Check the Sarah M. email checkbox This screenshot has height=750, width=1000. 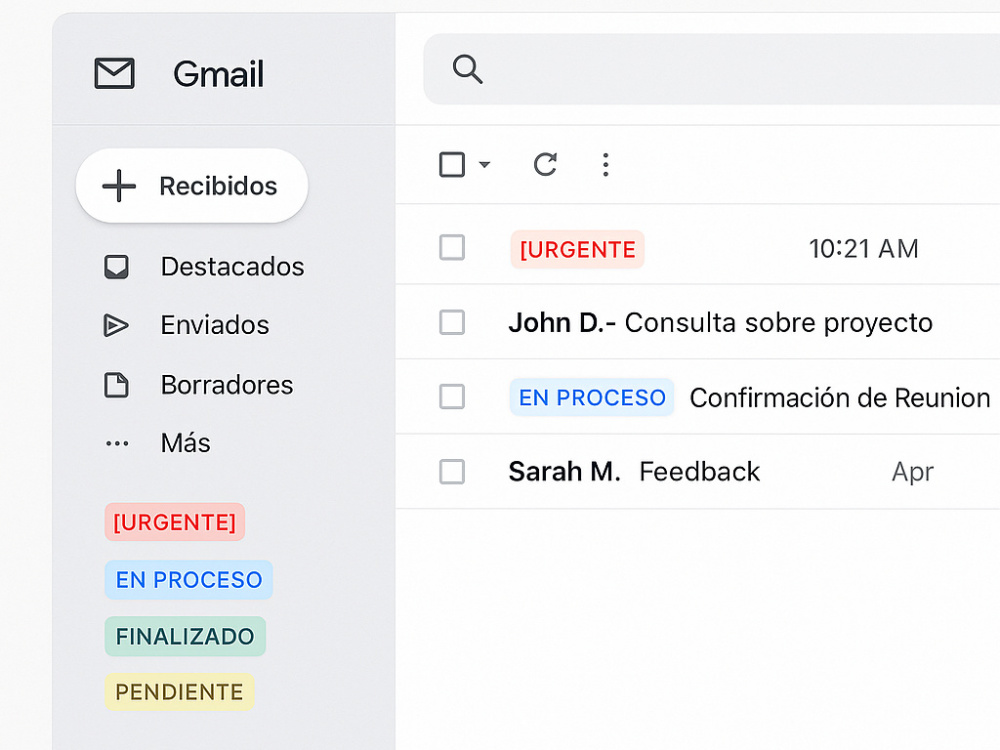click(452, 472)
